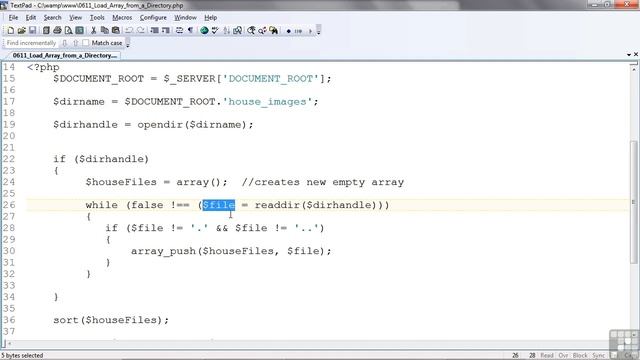Click the first block indent toolbar icon

[154, 31]
